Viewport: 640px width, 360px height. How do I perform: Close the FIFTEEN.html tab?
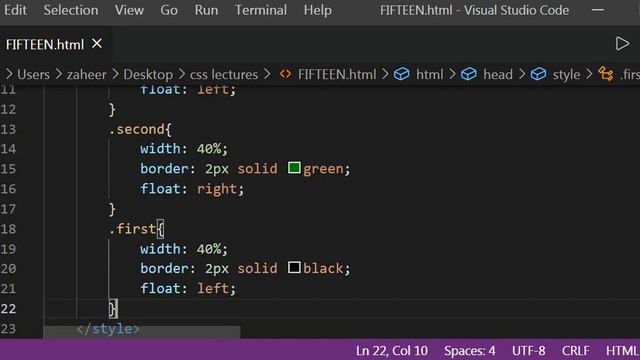(x=97, y=43)
